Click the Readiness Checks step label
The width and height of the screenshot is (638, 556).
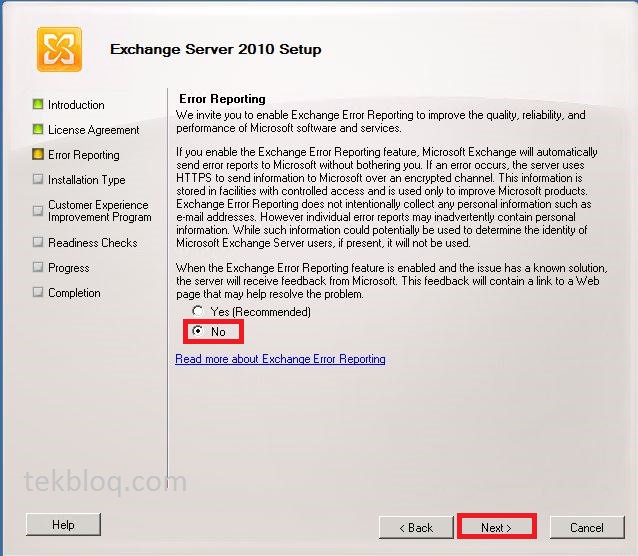click(93, 243)
